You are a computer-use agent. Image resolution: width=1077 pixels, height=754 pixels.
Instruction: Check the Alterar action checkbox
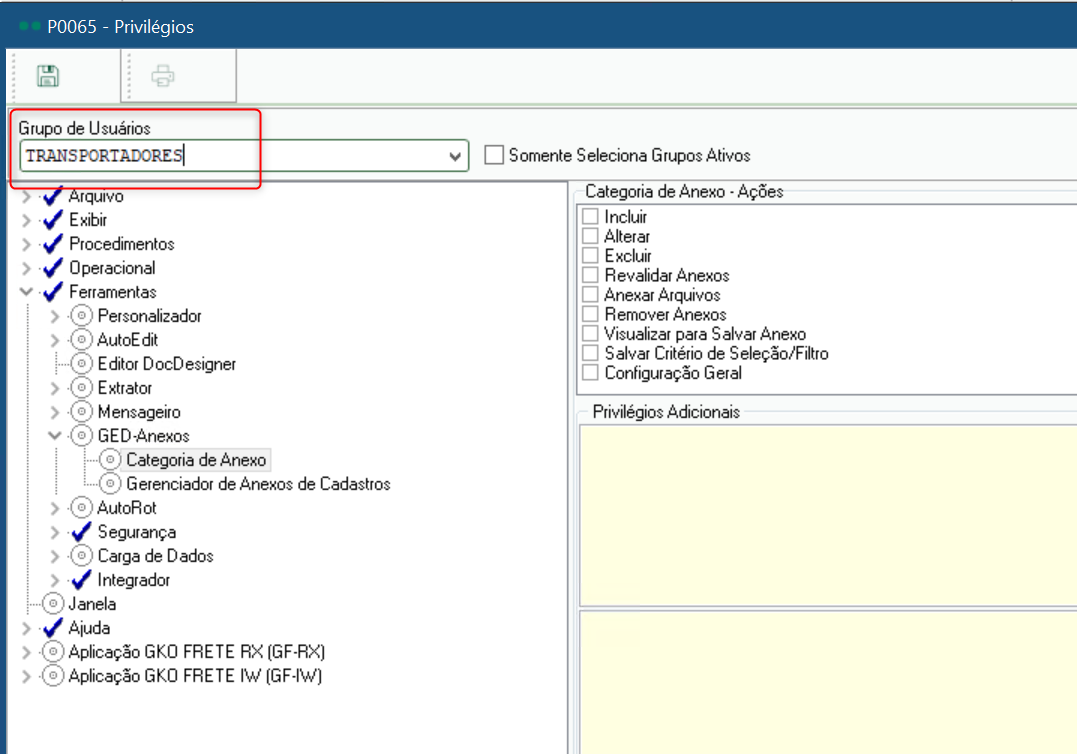590,236
